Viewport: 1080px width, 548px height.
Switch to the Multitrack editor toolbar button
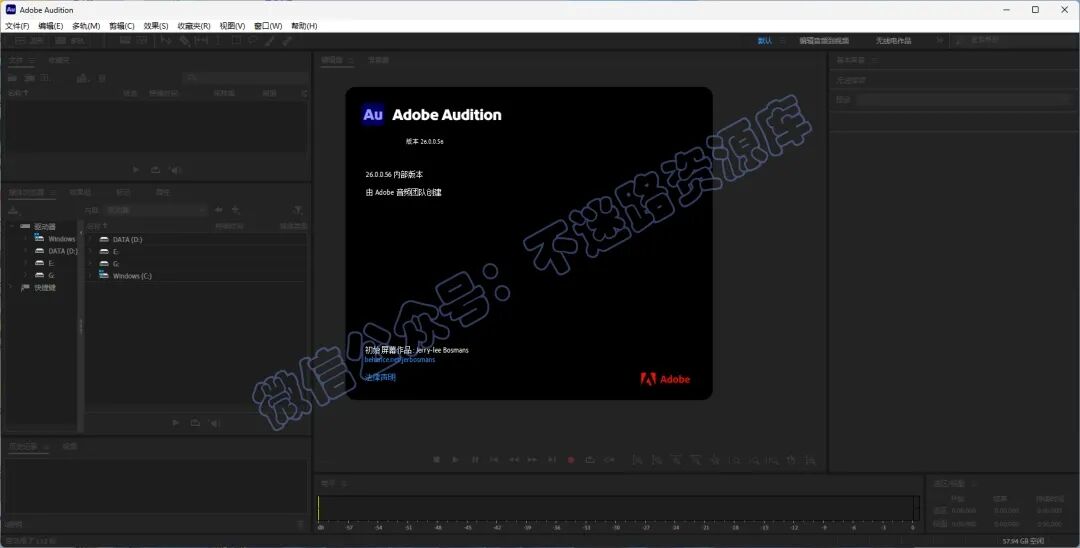pyautogui.click(x=69, y=41)
